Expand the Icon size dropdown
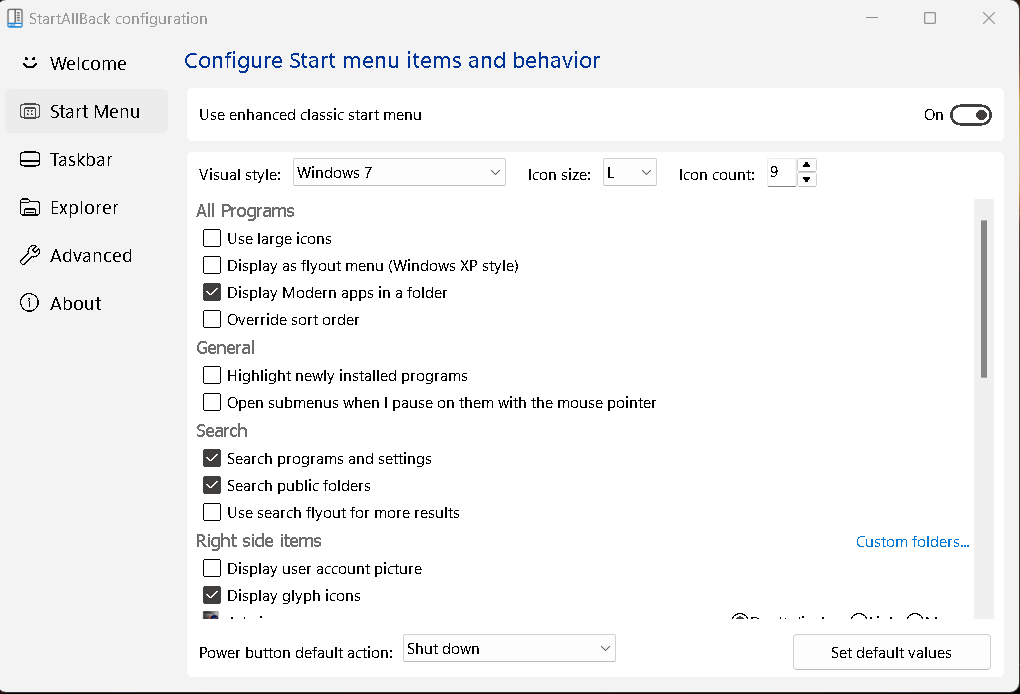The width and height of the screenshot is (1020, 694). tap(630, 172)
